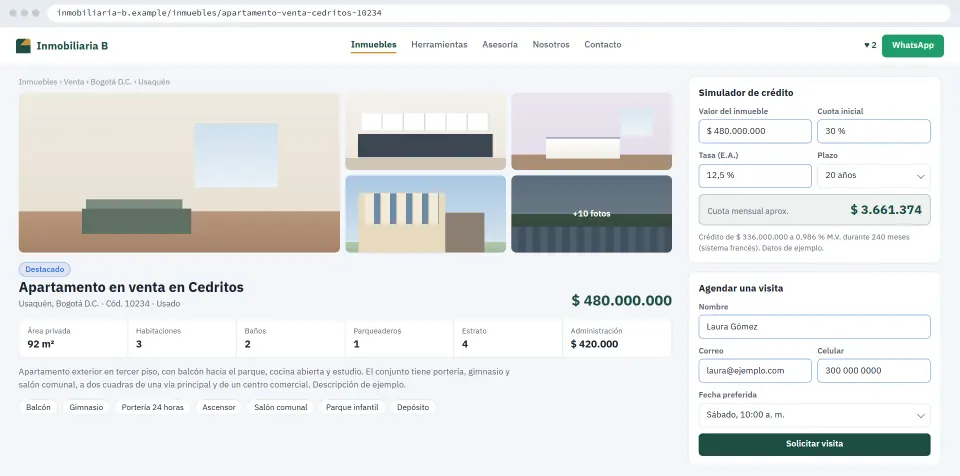Screen dimensions: 960x476
Task: Click the Parqueaderos value 1
Action: click(x=356, y=344)
